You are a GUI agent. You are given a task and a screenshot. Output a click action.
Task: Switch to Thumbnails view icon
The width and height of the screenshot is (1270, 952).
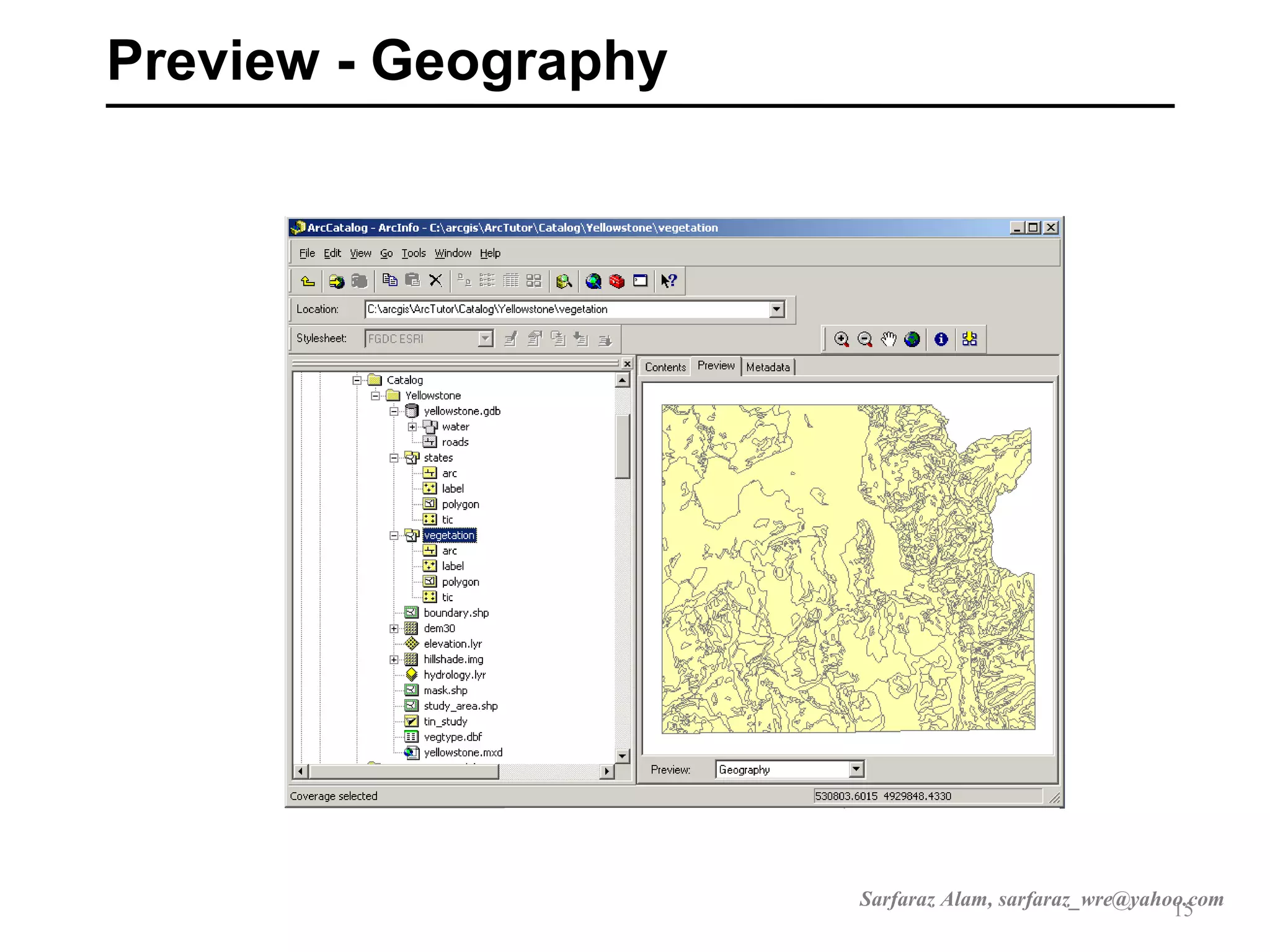(534, 281)
